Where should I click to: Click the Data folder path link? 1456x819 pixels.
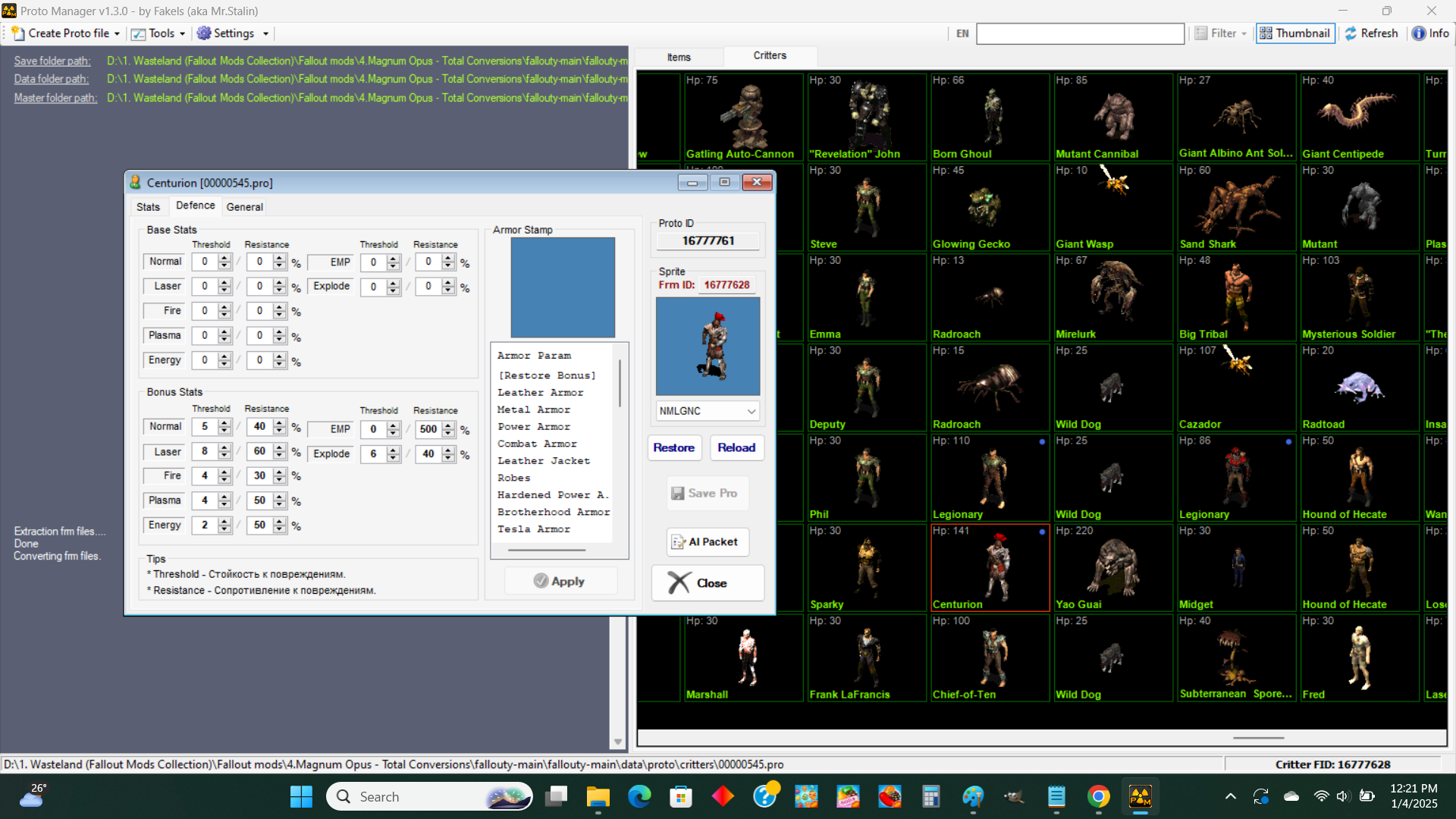click(x=51, y=79)
